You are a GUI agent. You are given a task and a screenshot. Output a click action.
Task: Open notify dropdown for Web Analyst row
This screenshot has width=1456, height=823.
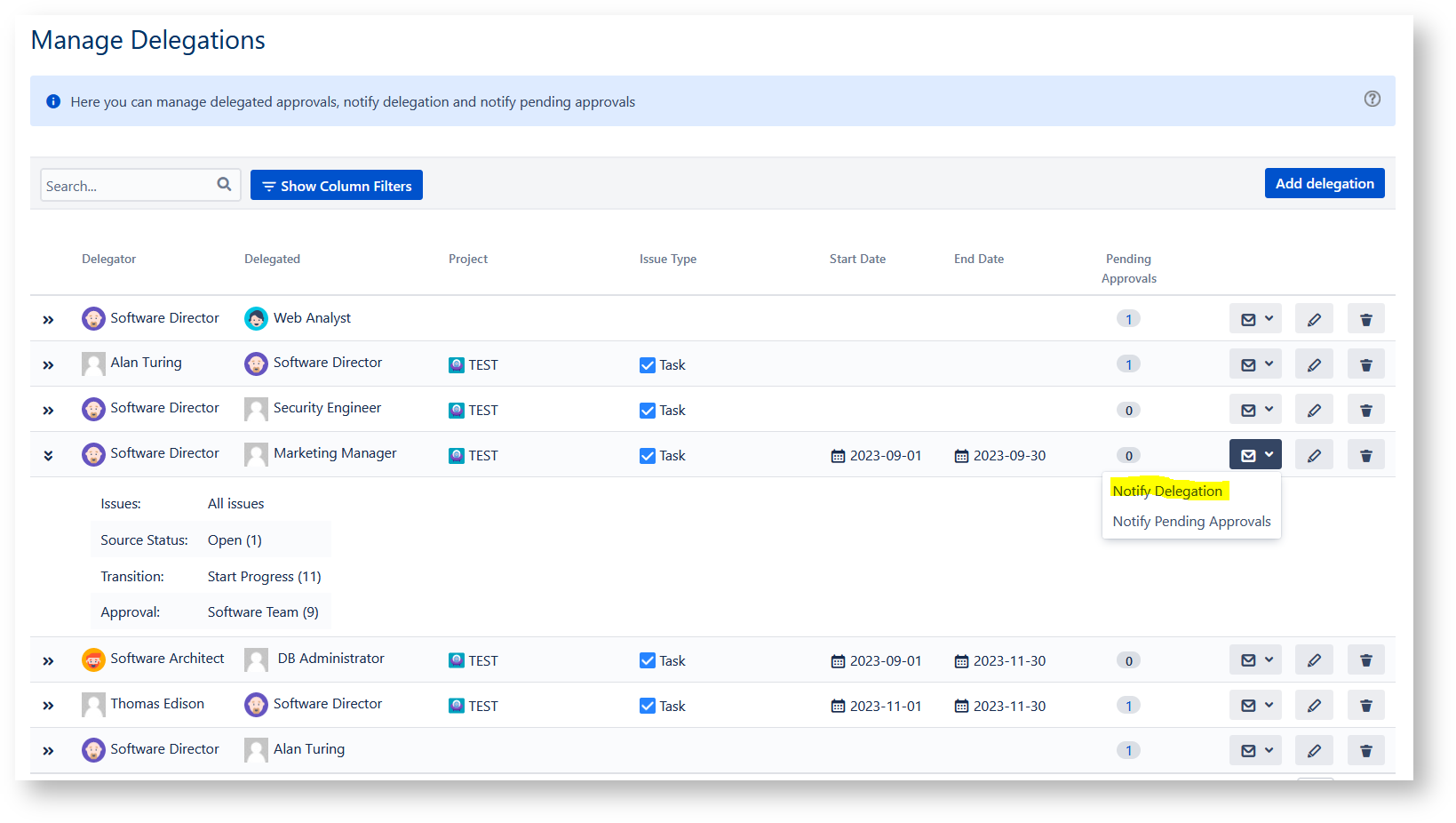pyautogui.click(x=1254, y=319)
